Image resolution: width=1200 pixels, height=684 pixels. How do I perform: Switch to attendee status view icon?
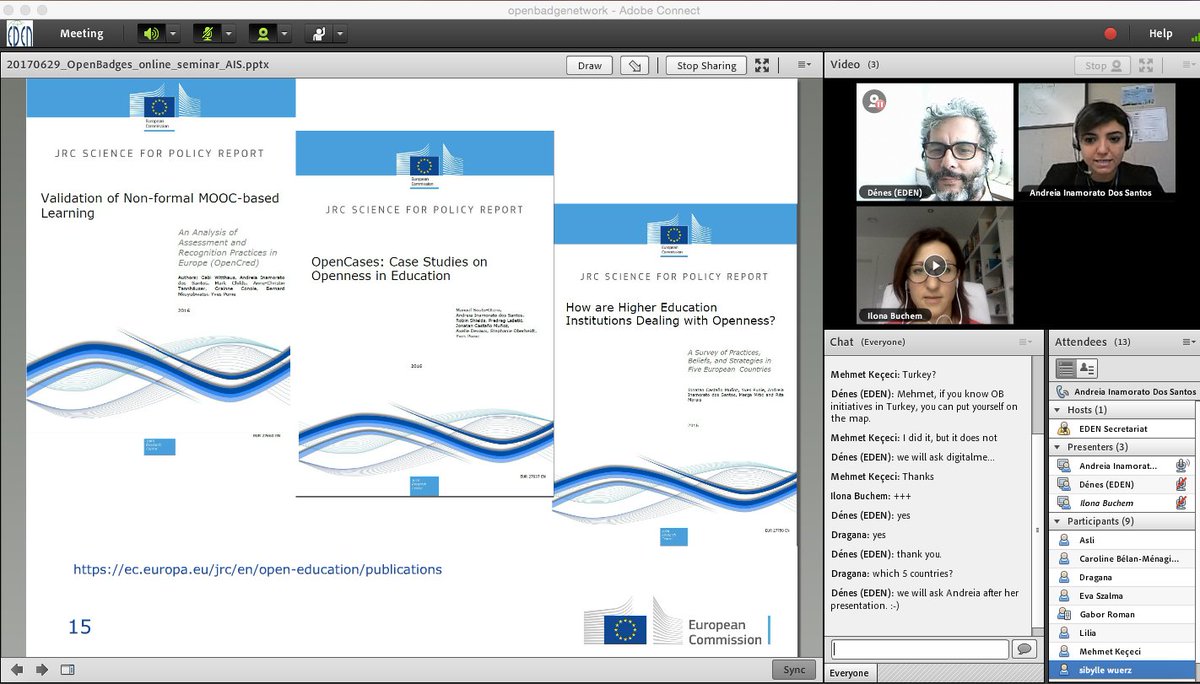(1087, 369)
